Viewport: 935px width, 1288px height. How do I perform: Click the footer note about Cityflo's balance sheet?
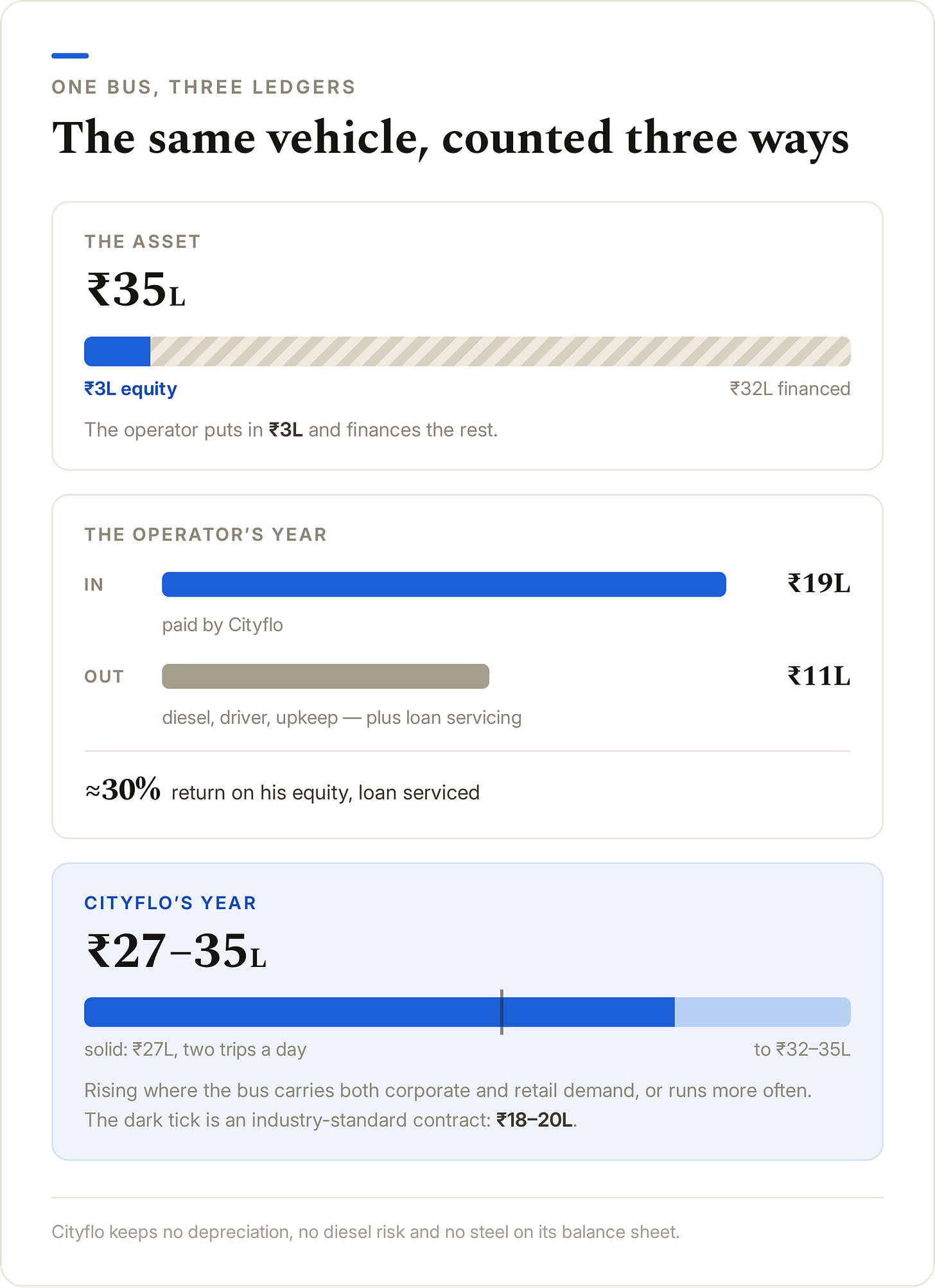pos(365,1232)
